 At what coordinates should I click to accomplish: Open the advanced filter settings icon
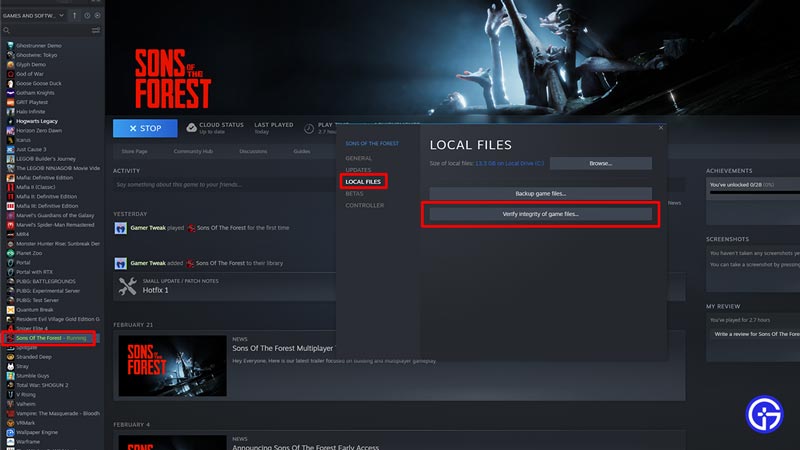pyautogui.click(x=95, y=31)
